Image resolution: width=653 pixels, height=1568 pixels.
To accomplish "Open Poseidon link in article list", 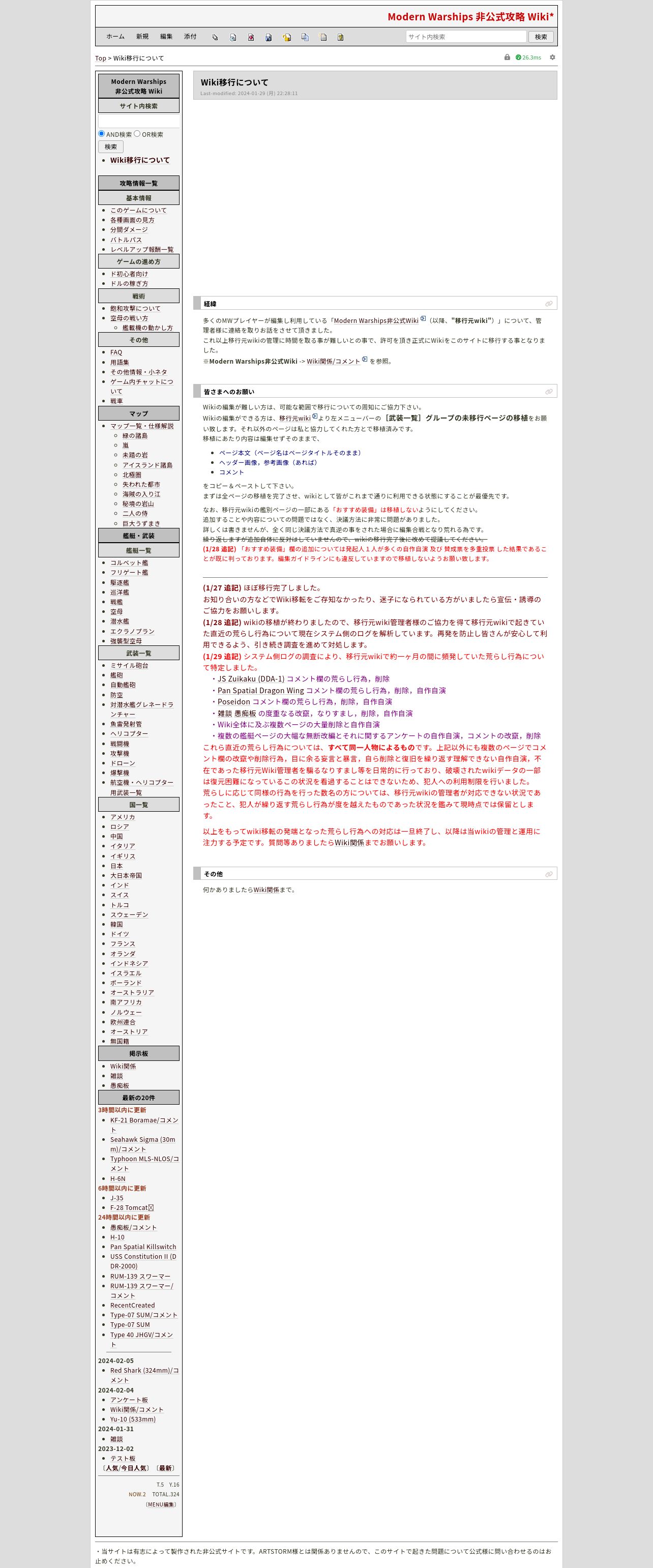I will (x=234, y=701).
